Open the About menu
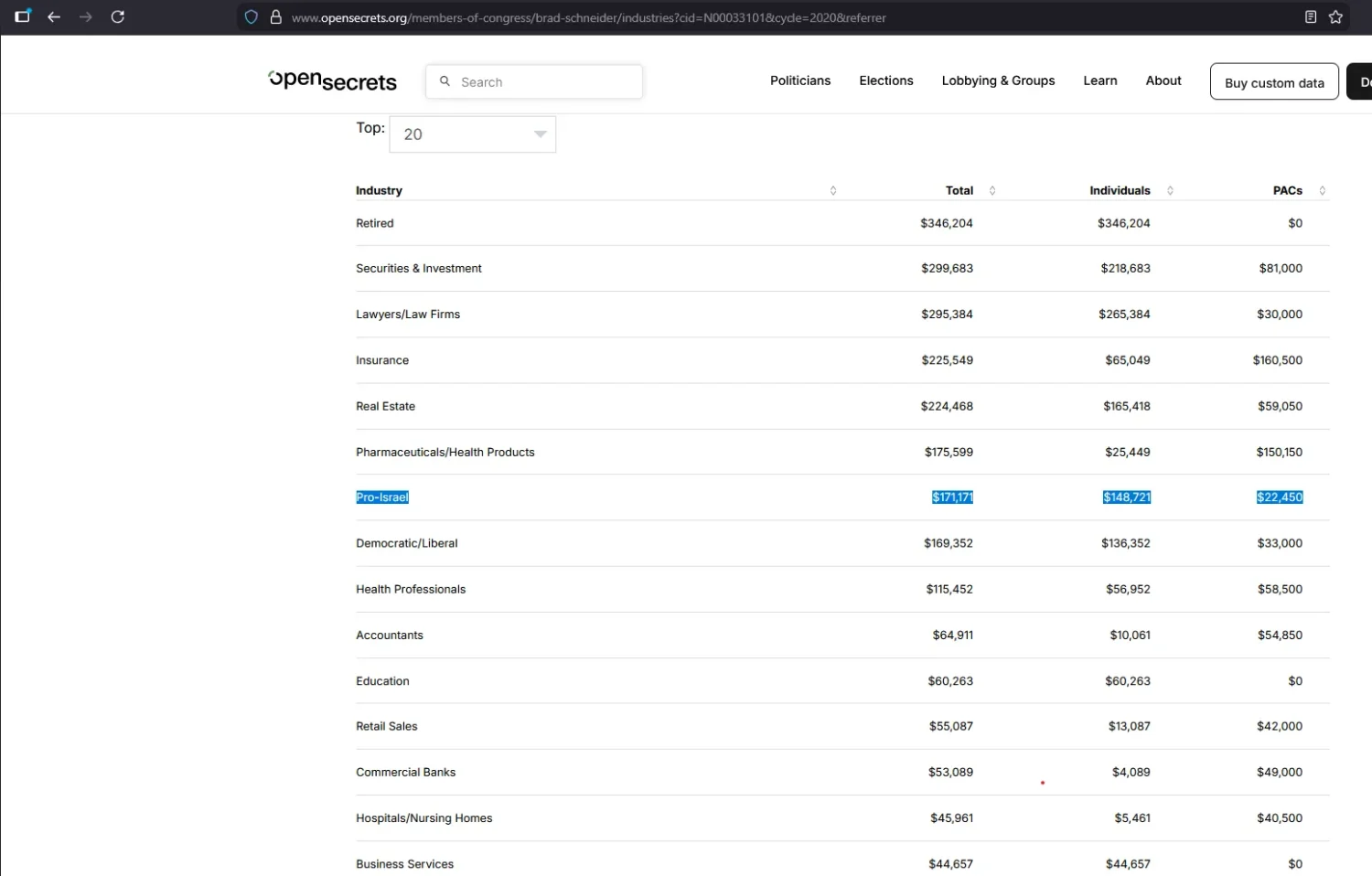The width and height of the screenshot is (1372, 876). [1163, 80]
